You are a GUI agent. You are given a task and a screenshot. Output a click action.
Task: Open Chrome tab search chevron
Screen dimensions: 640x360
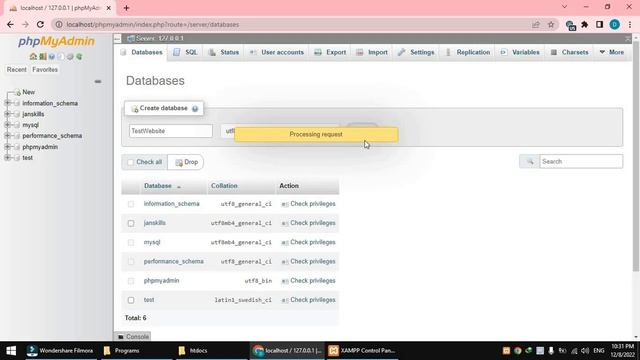point(564,7)
